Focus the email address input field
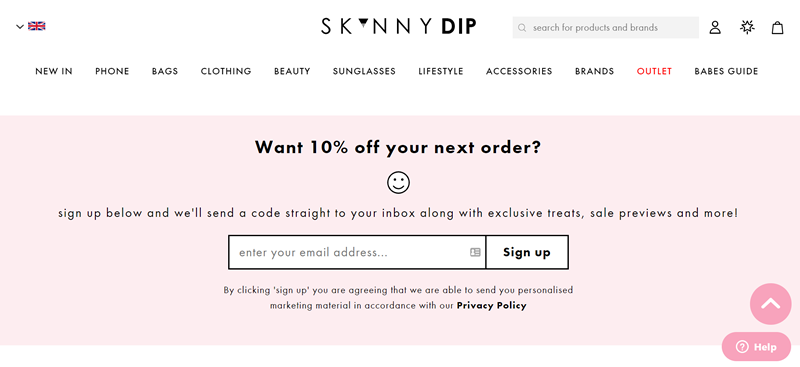Viewport: 800px width, 367px height. (x=357, y=252)
